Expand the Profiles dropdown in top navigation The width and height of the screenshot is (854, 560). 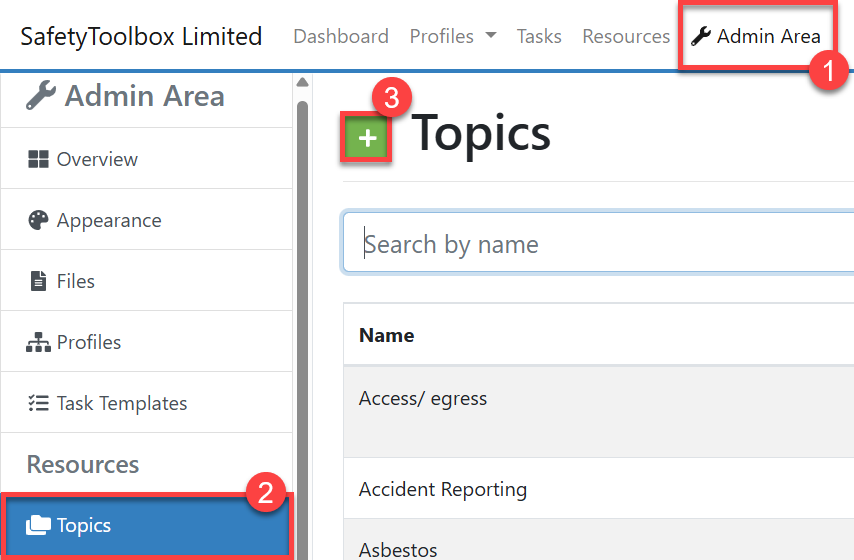coord(452,37)
